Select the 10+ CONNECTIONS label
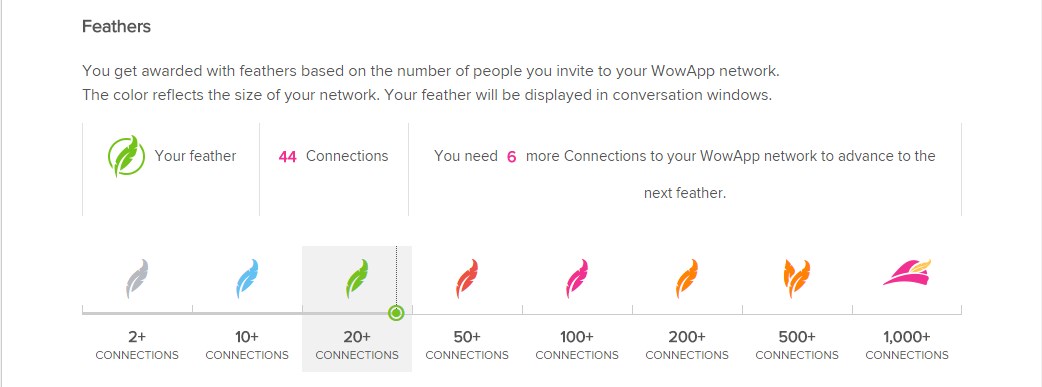 point(247,346)
